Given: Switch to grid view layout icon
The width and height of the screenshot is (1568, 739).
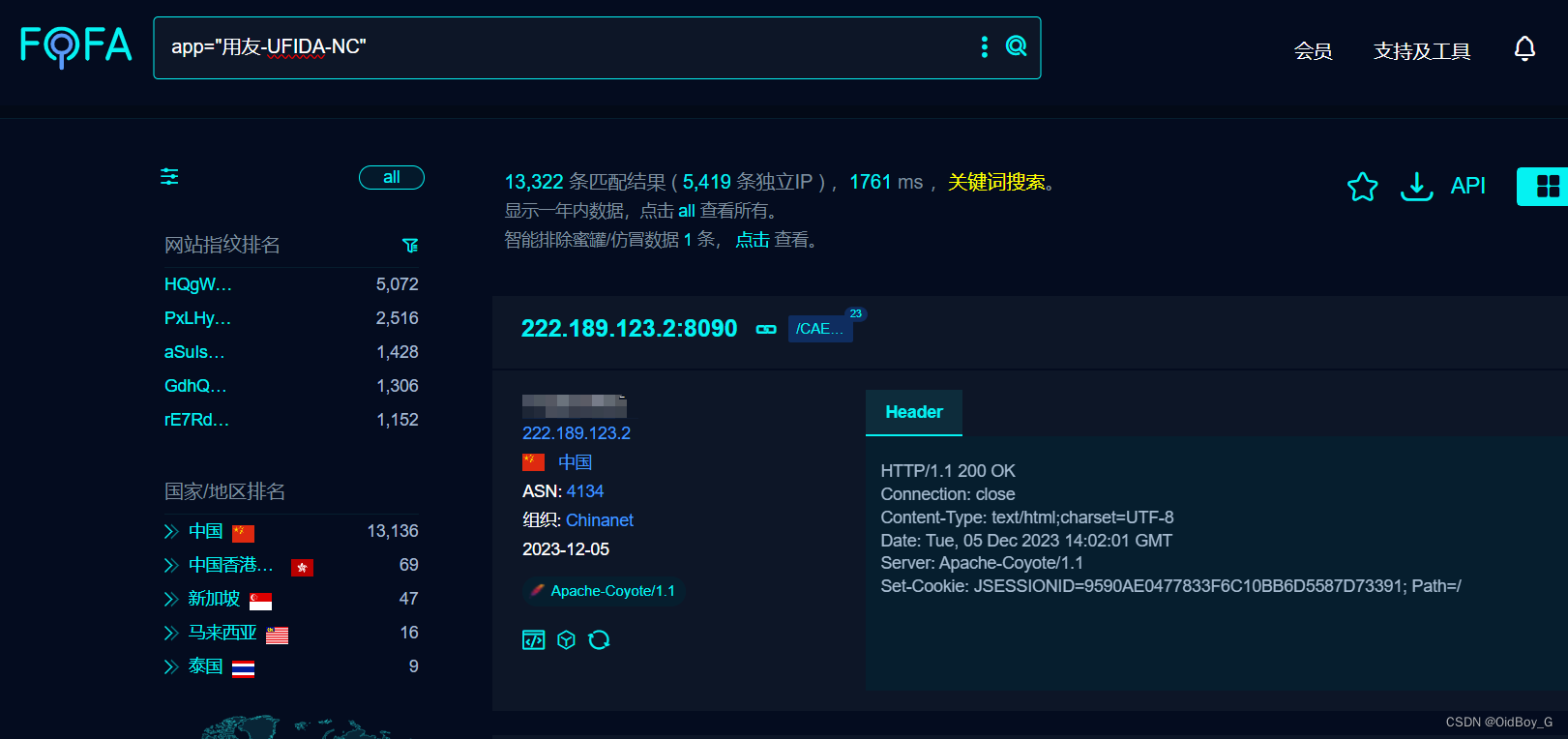Looking at the screenshot, I should pos(1548,186).
